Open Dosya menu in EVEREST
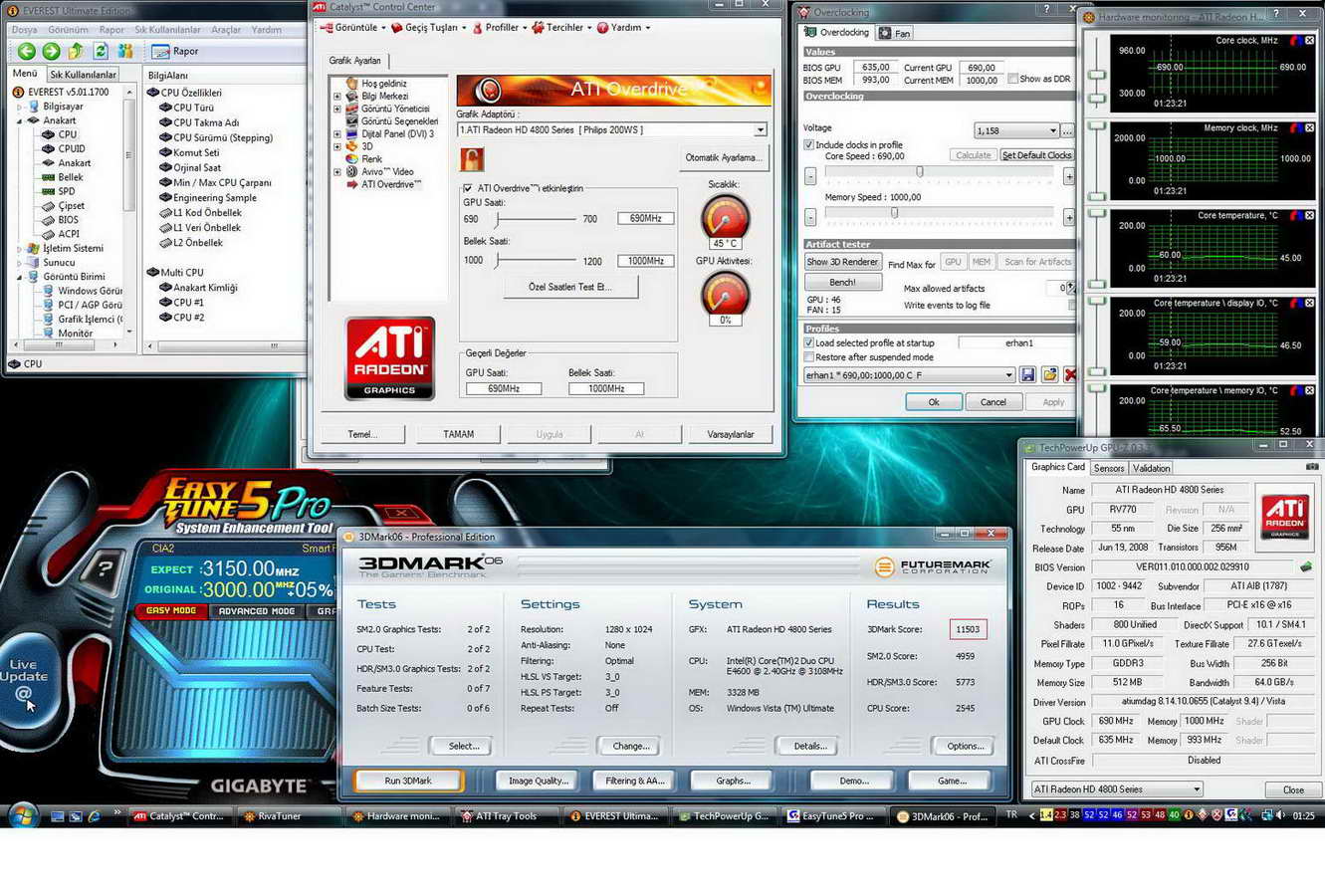This screenshot has height=896, width=1325. point(24,30)
